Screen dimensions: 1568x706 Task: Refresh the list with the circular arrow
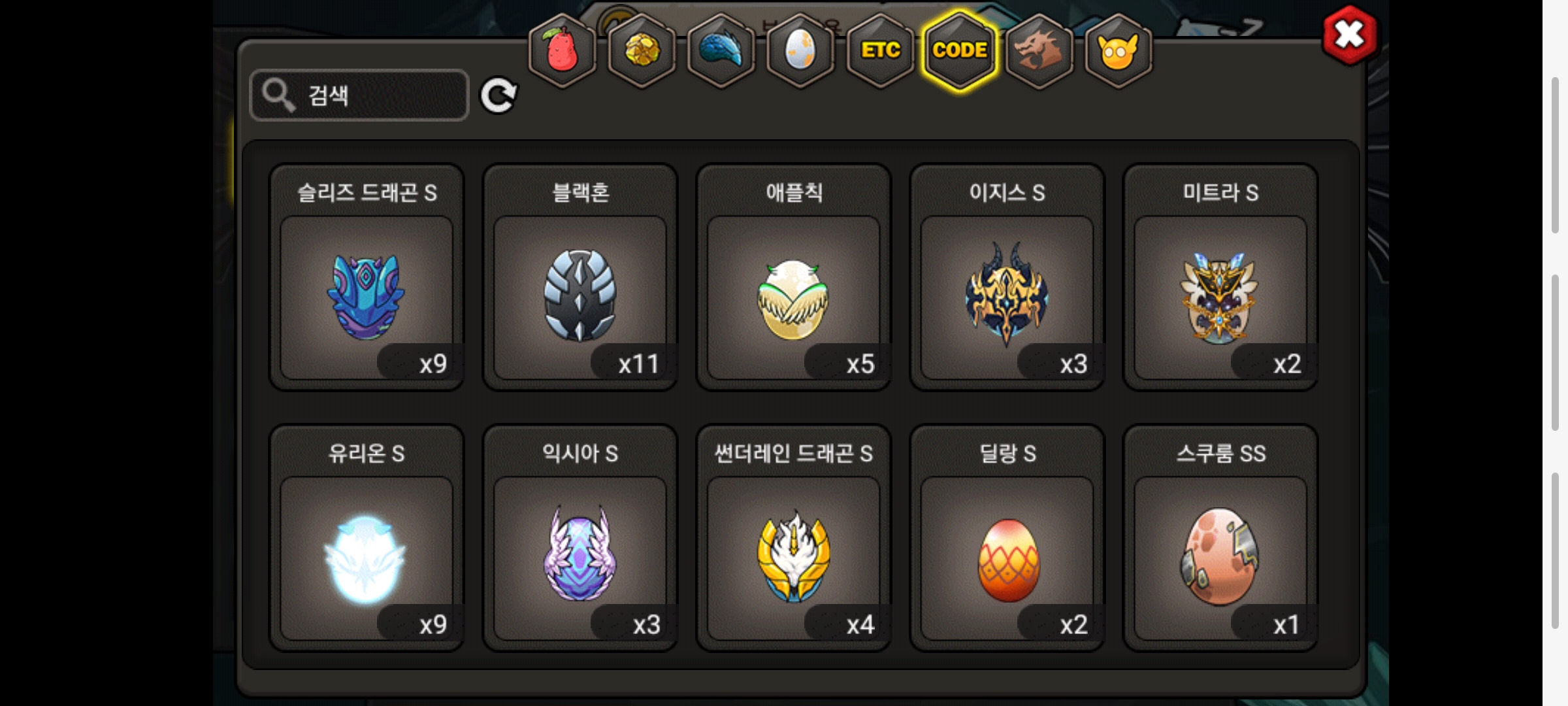(498, 95)
